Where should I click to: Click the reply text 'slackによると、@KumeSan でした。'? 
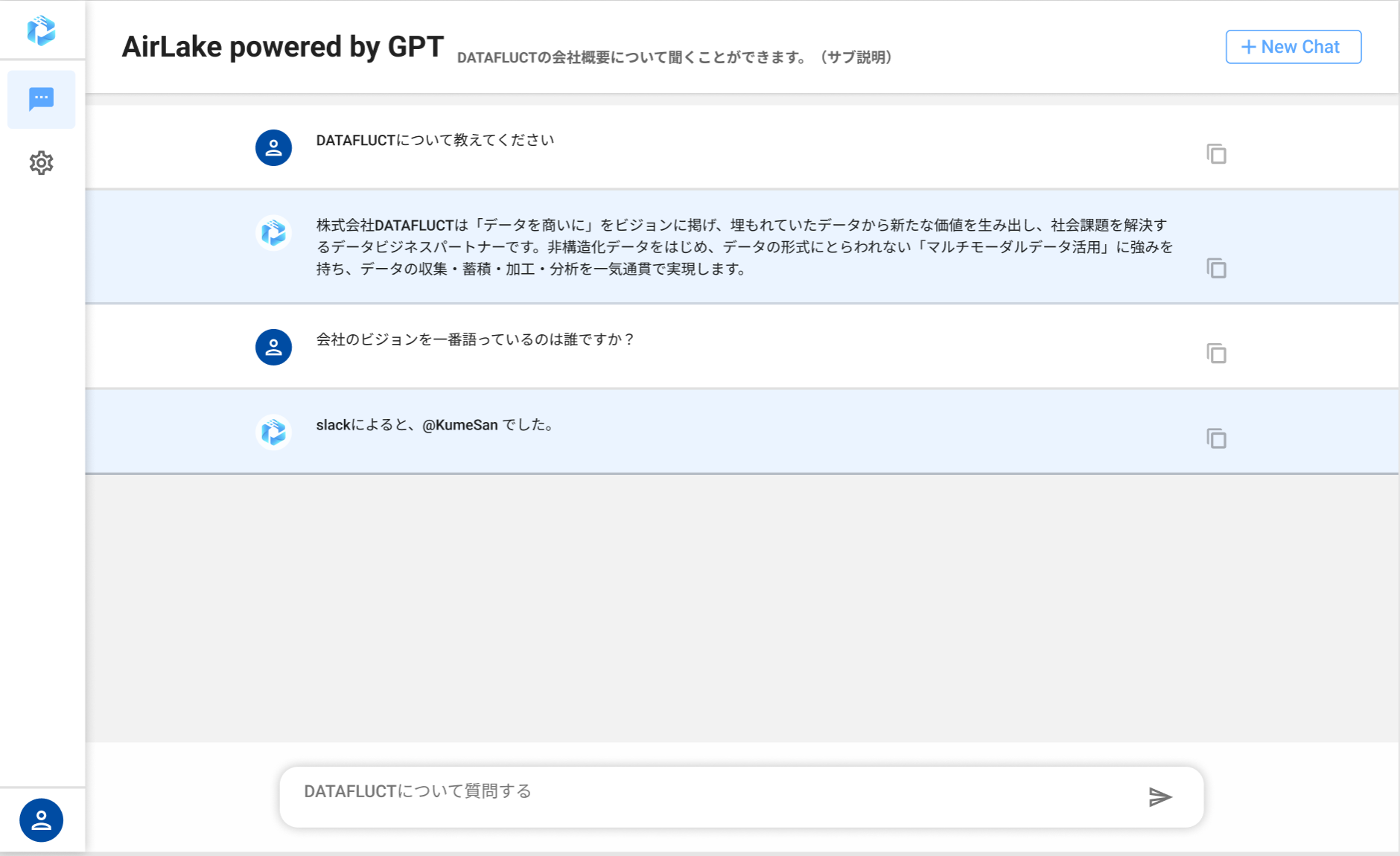(436, 425)
